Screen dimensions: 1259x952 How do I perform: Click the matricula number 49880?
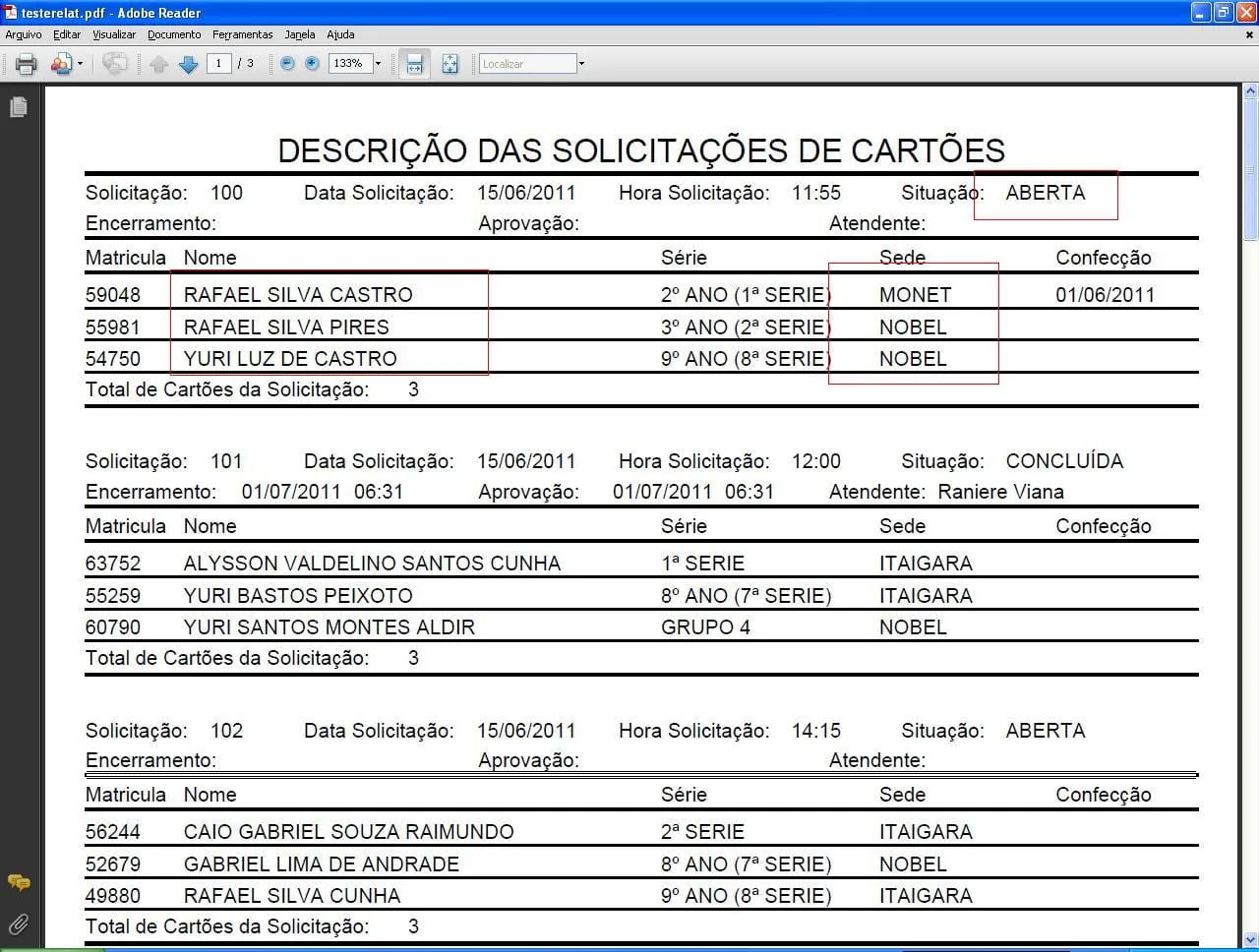pyautogui.click(x=113, y=896)
